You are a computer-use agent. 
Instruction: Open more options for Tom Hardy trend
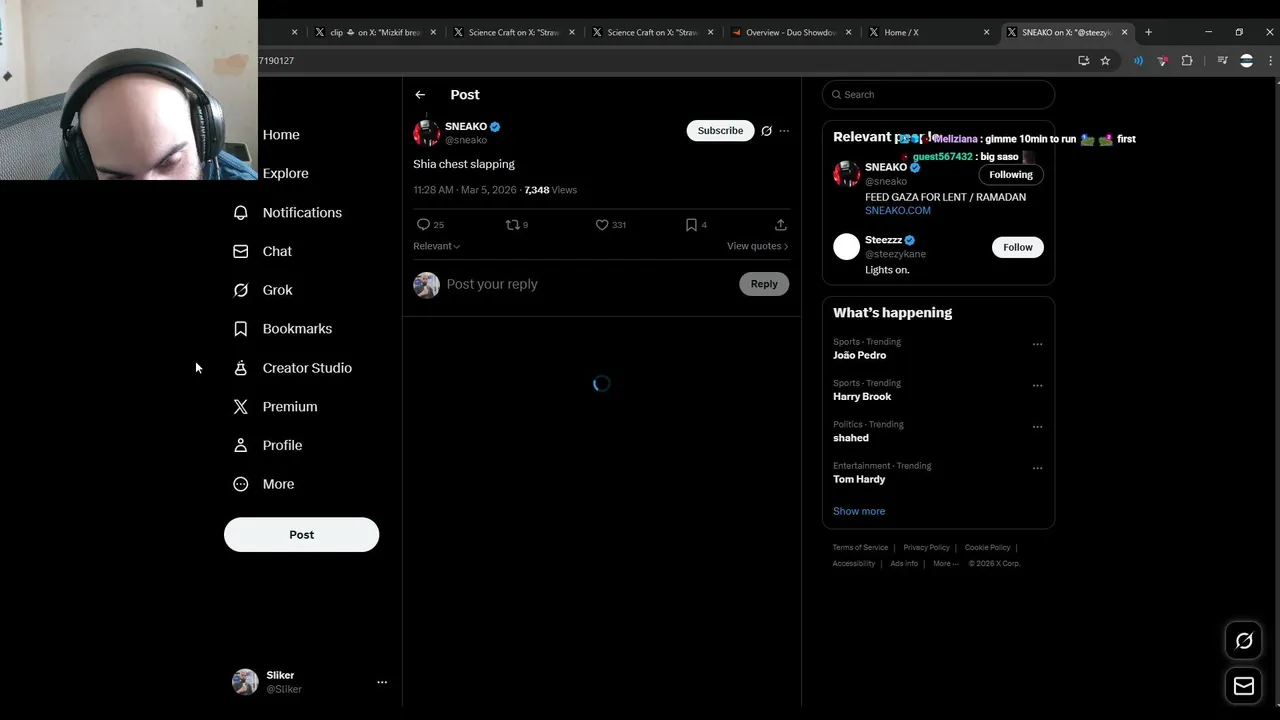(x=1037, y=468)
